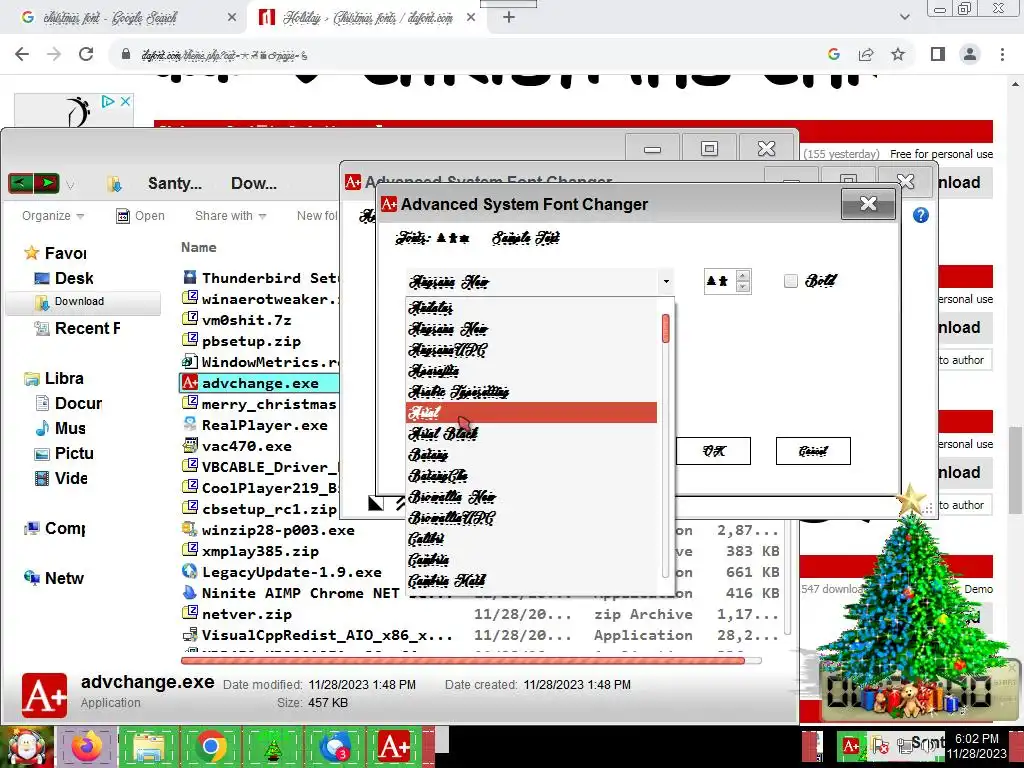Image resolution: width=1024 pixels, height=768 pixels.
Task: Reload the dafont page in Chrome
Action: pyautogui.click(x=86, y=54)
